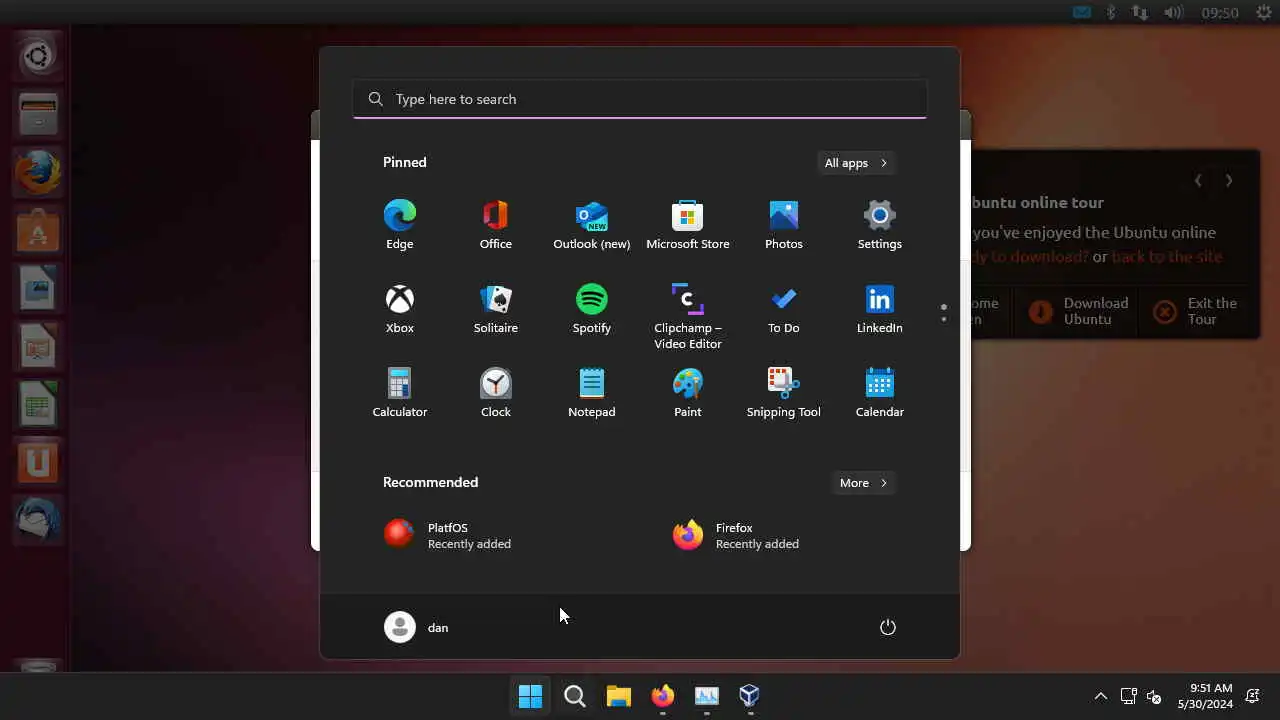Open the power options button
Viewport: 1280px width, 720px height.
tap(887, 627)
